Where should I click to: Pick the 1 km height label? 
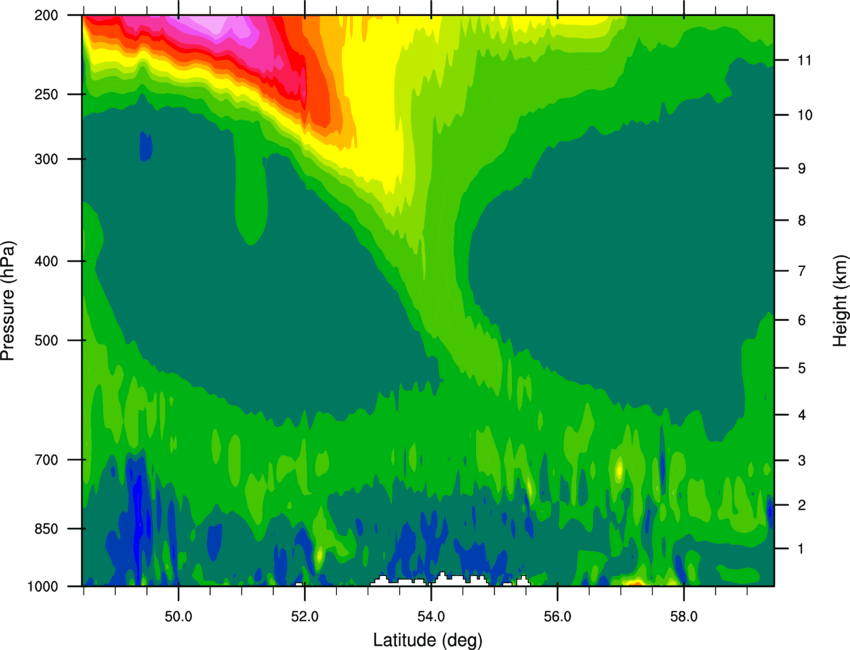click(x=801, y=549)
